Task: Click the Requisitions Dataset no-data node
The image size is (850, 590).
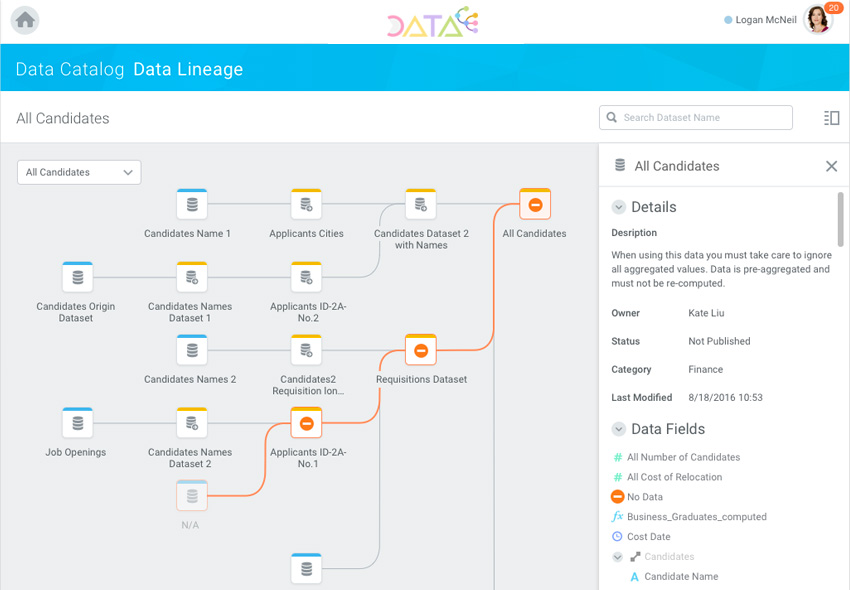Action: tap(421, 351)
